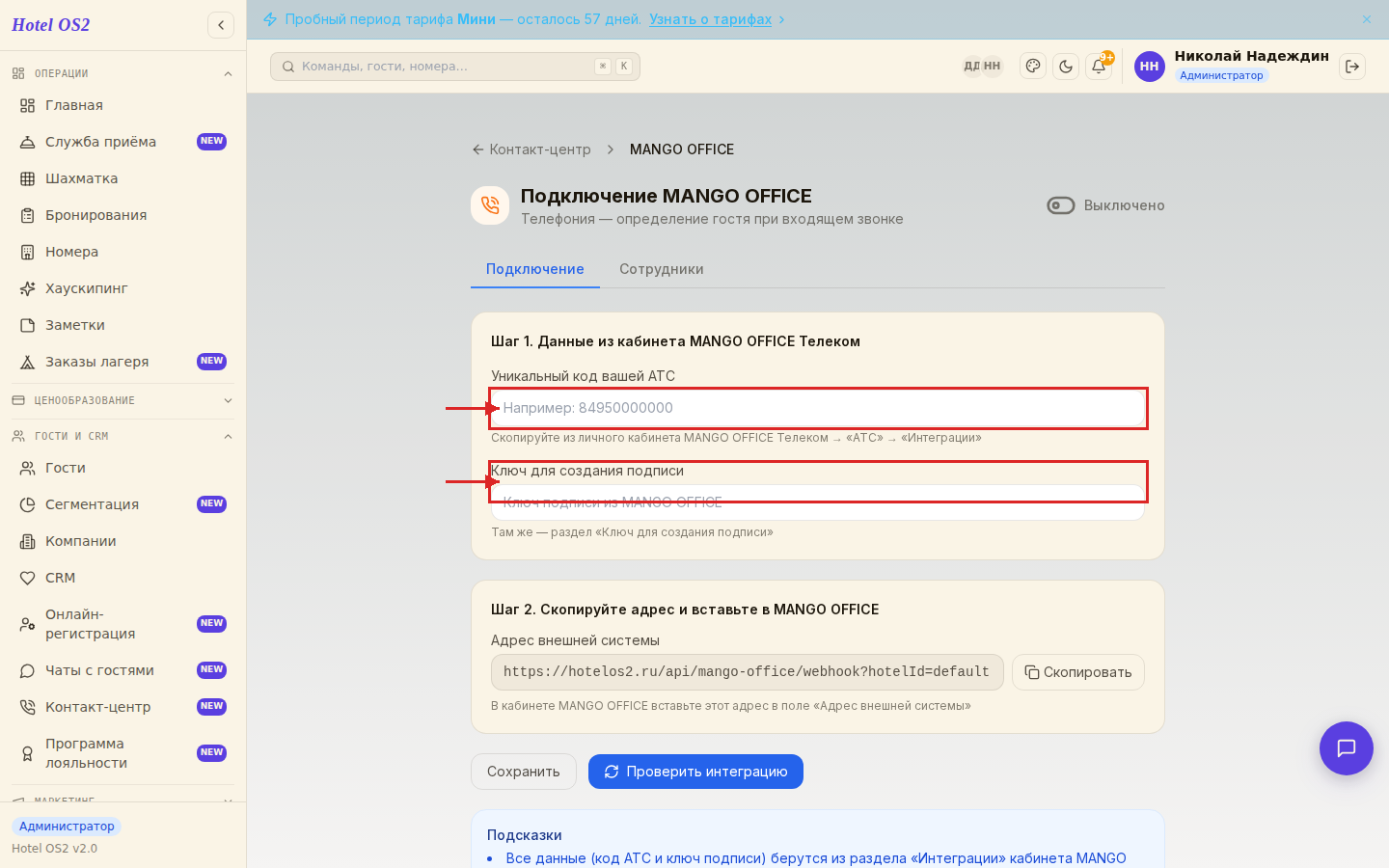Click the Заметки icon
1389x868 pixels.
pos(27,325)
